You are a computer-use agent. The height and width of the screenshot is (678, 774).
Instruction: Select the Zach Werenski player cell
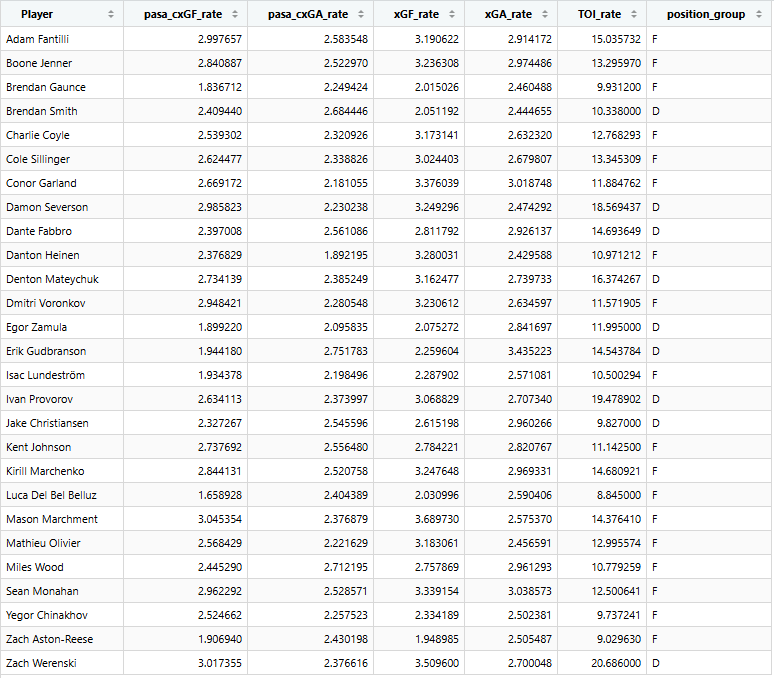point(62,663)
